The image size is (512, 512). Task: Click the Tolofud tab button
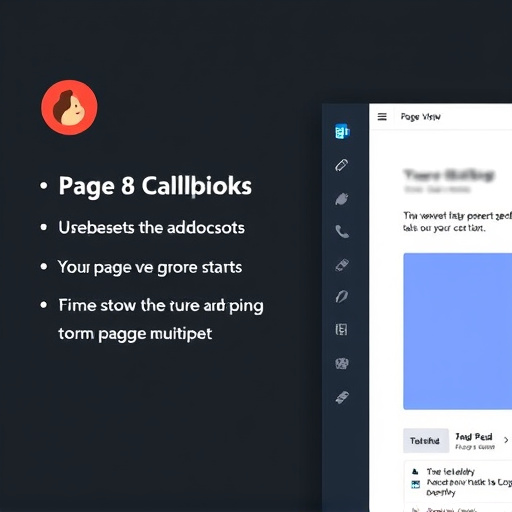(426, 441)
